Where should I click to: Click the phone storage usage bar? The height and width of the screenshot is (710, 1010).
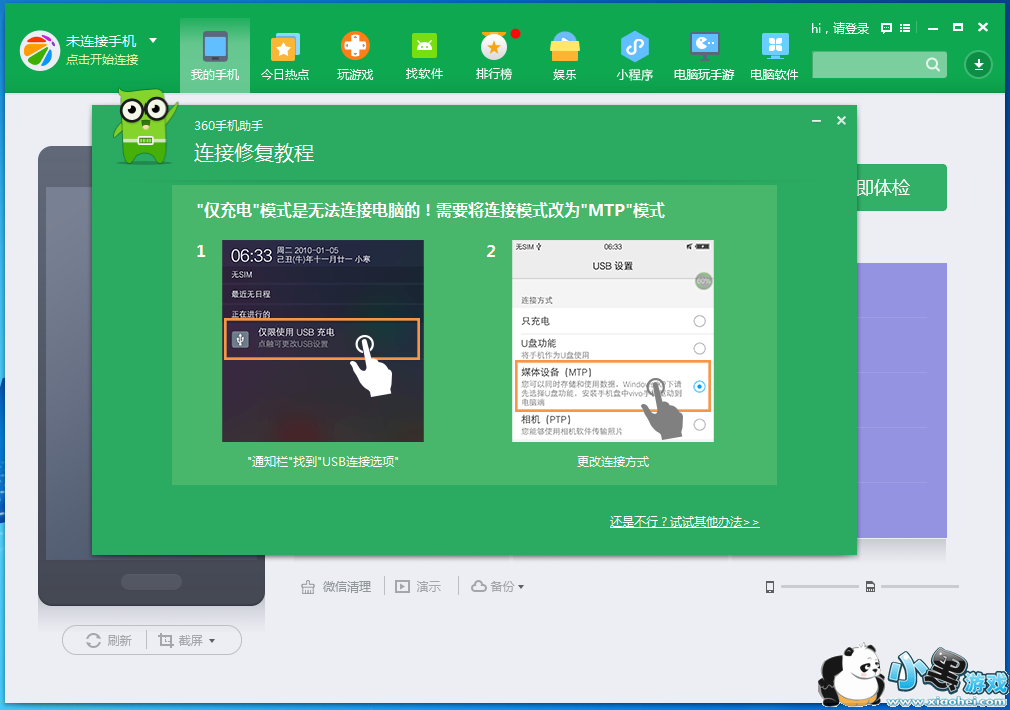pyautogui.click(x=819, y=587)
